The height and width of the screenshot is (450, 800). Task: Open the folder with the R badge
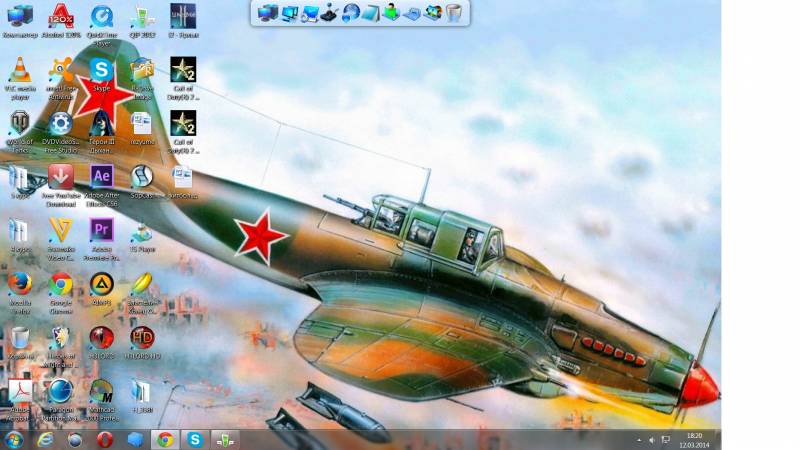click(x=142, y=70)
